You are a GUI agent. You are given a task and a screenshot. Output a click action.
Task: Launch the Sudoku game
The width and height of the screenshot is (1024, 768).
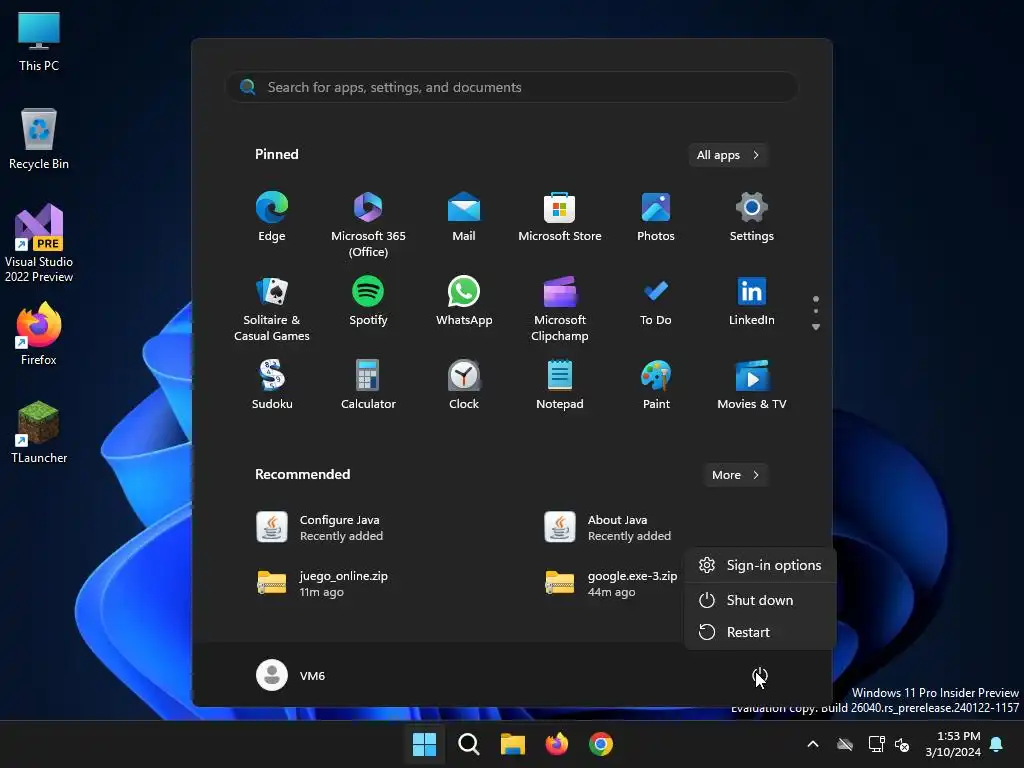(272, 385)
